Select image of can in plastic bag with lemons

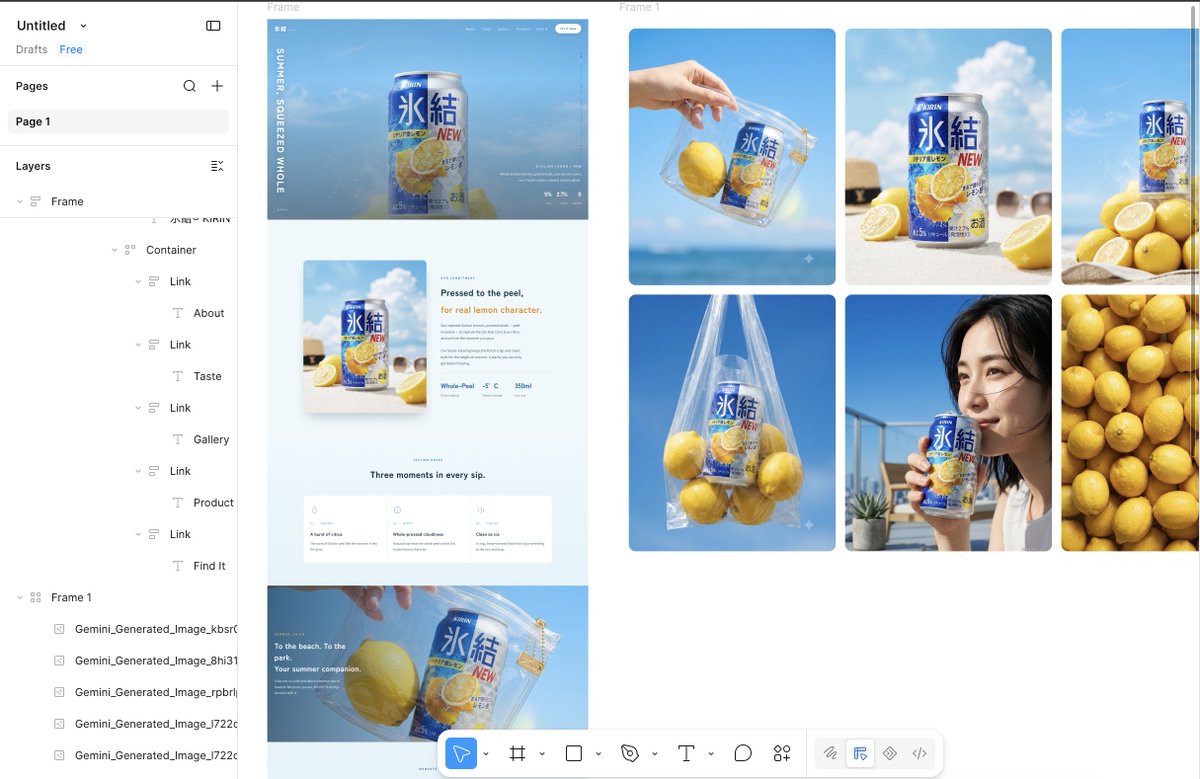pos(732,423)
